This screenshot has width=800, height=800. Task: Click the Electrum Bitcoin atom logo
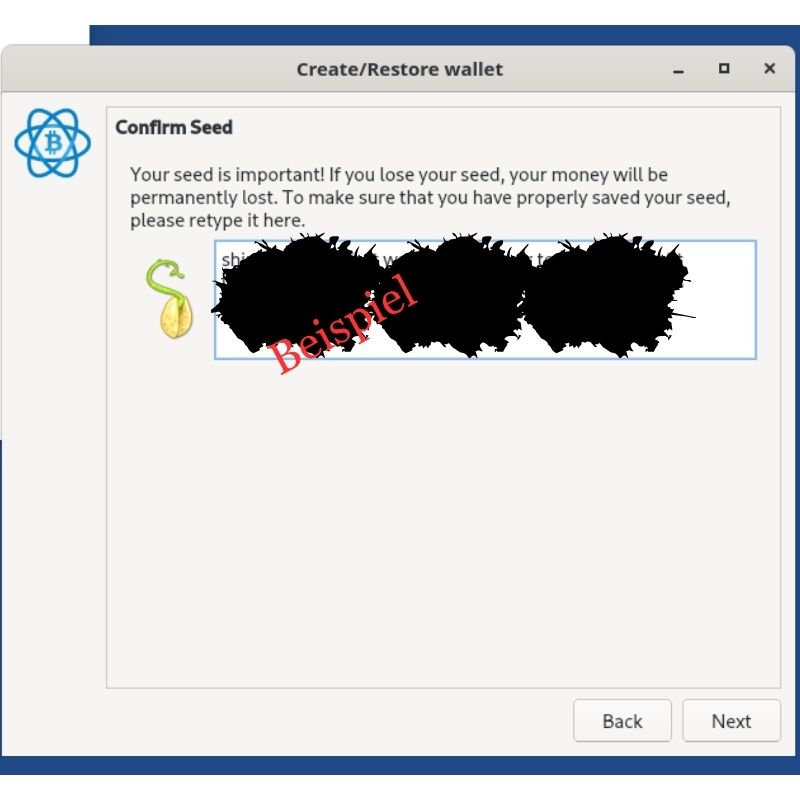[52, 143]
